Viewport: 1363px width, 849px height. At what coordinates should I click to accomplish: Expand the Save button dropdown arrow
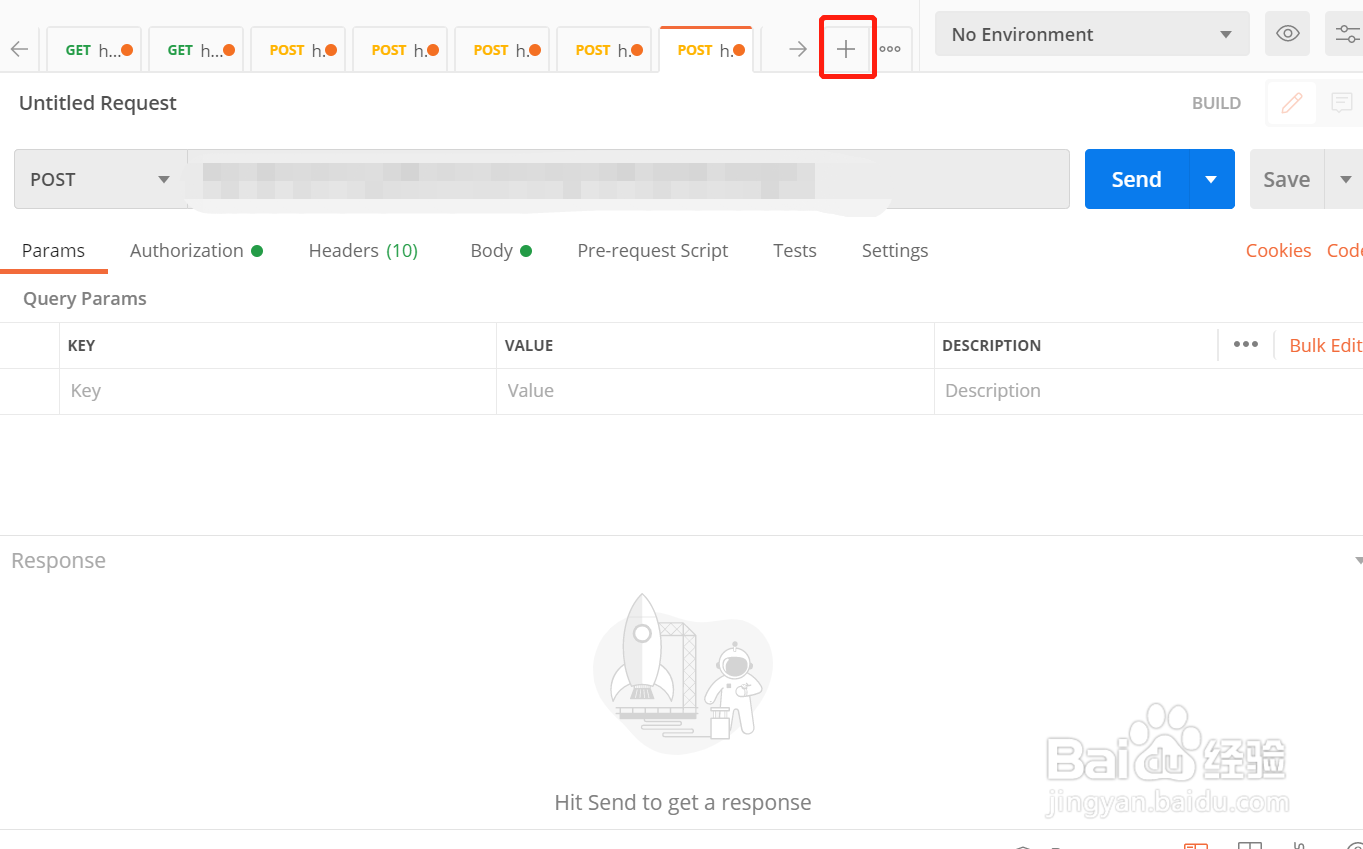(1344, 180)
